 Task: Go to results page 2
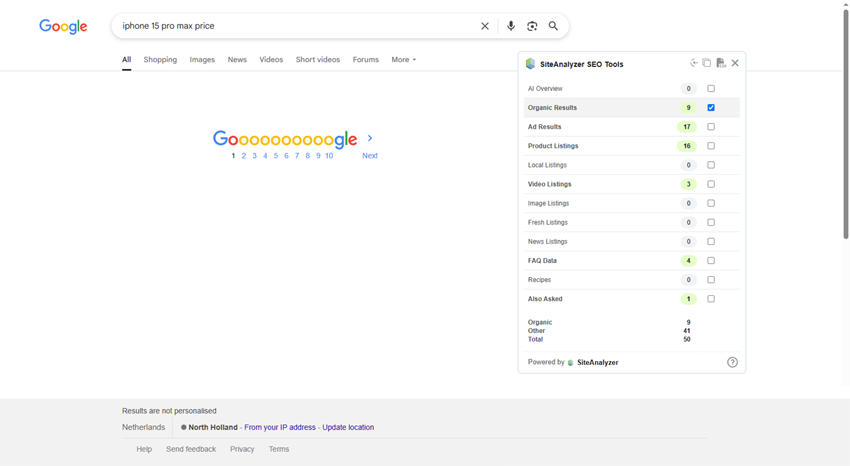(244, 156)
